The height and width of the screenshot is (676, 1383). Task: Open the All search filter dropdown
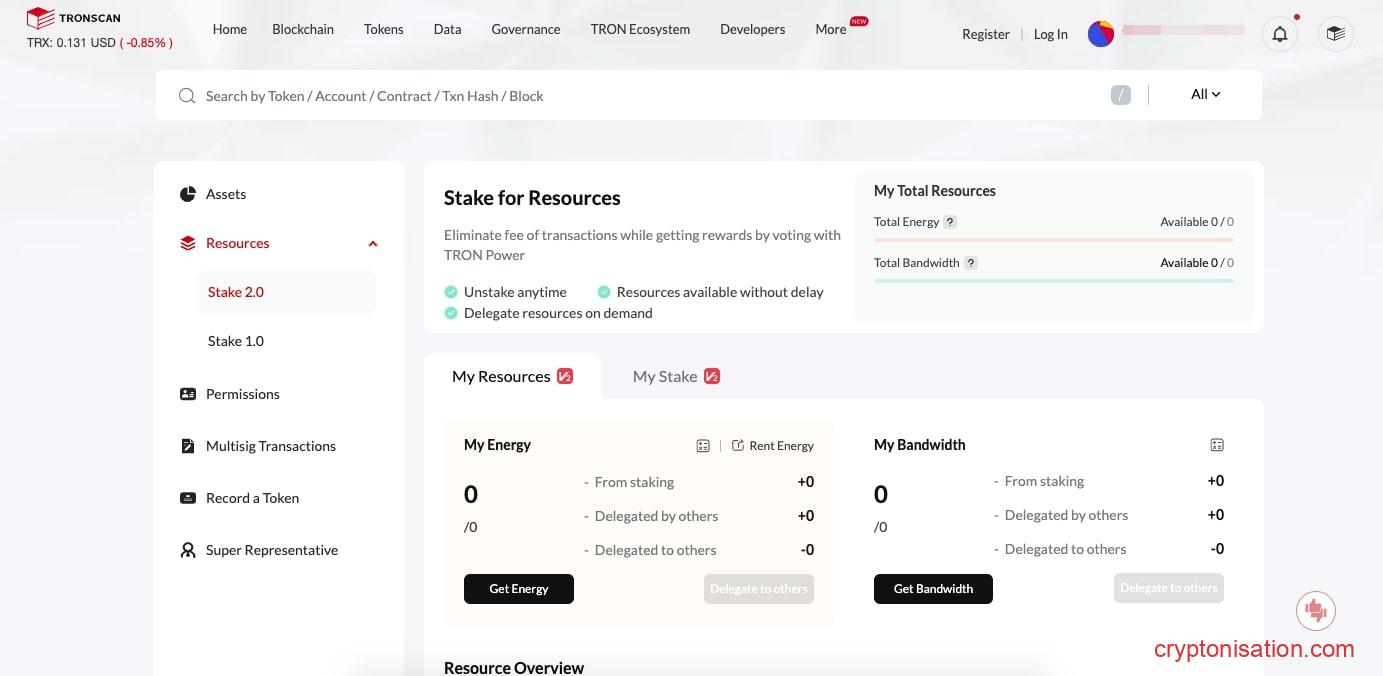click(1205, 95)
